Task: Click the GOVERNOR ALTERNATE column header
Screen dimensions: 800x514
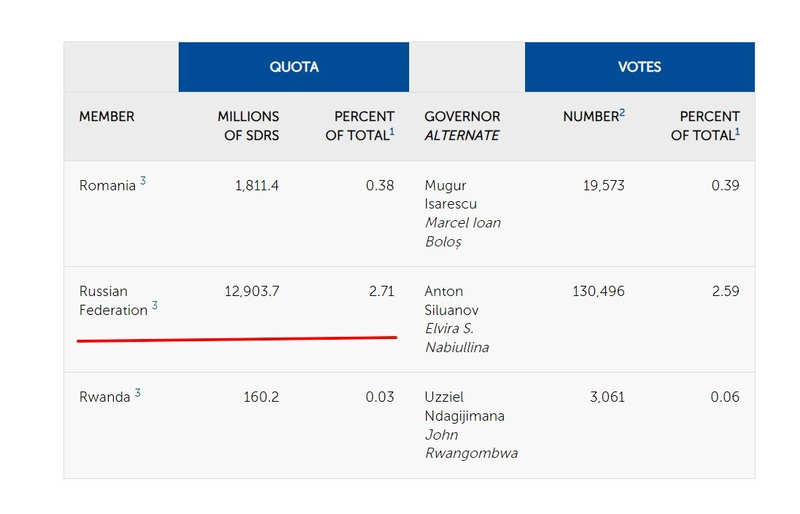Action: pyautogui.click(x=462, y=126)
